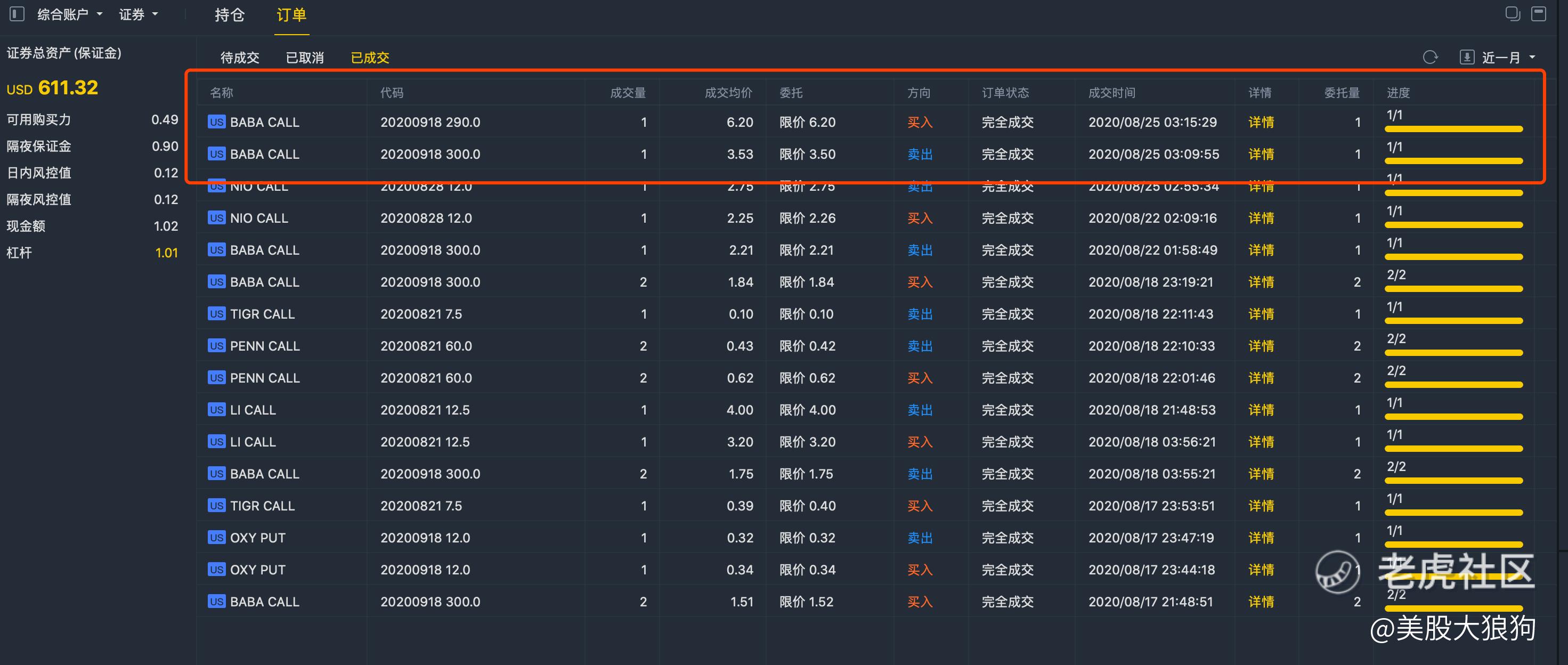Screen dimensions: 1568x665
Task: Click the US market badge on BABA CALL 290.0
Action: (216, 122)
